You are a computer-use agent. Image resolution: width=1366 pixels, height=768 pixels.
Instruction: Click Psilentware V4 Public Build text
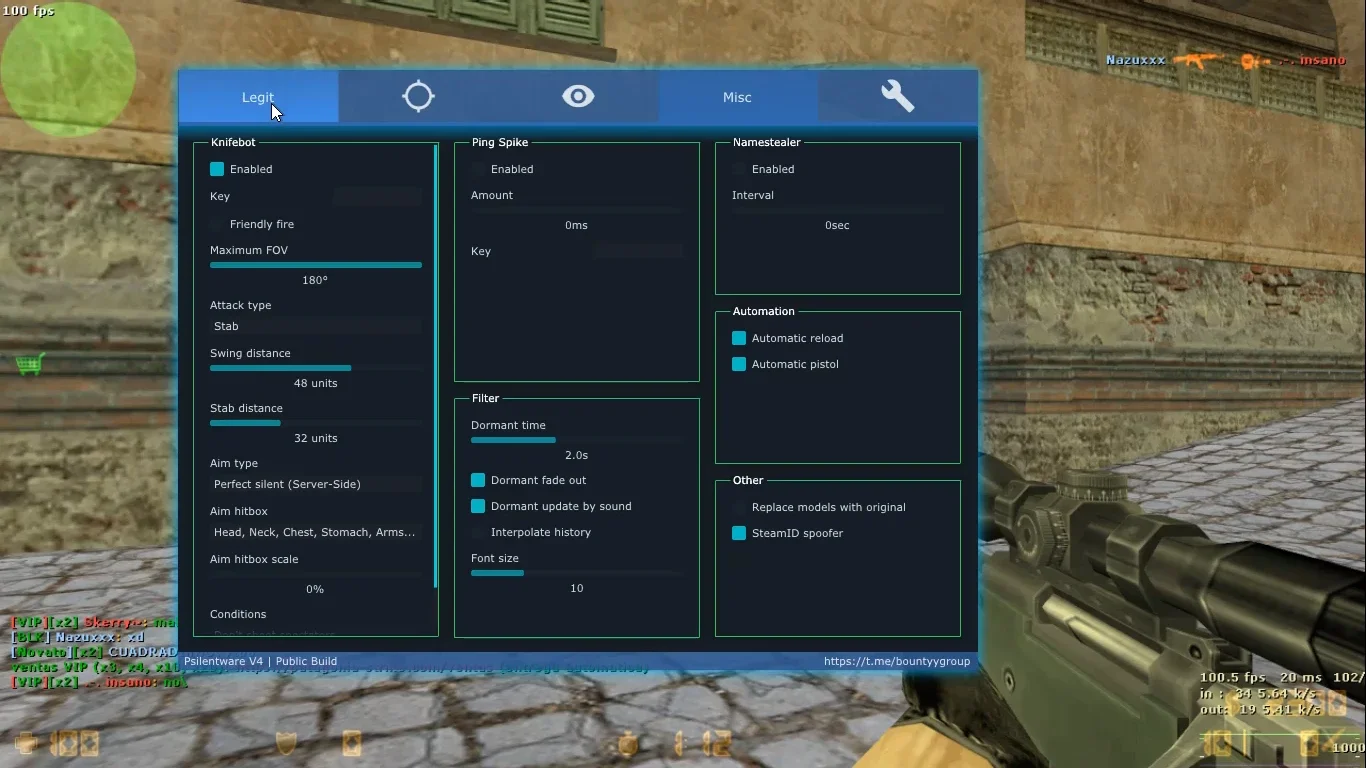point(260,661)
